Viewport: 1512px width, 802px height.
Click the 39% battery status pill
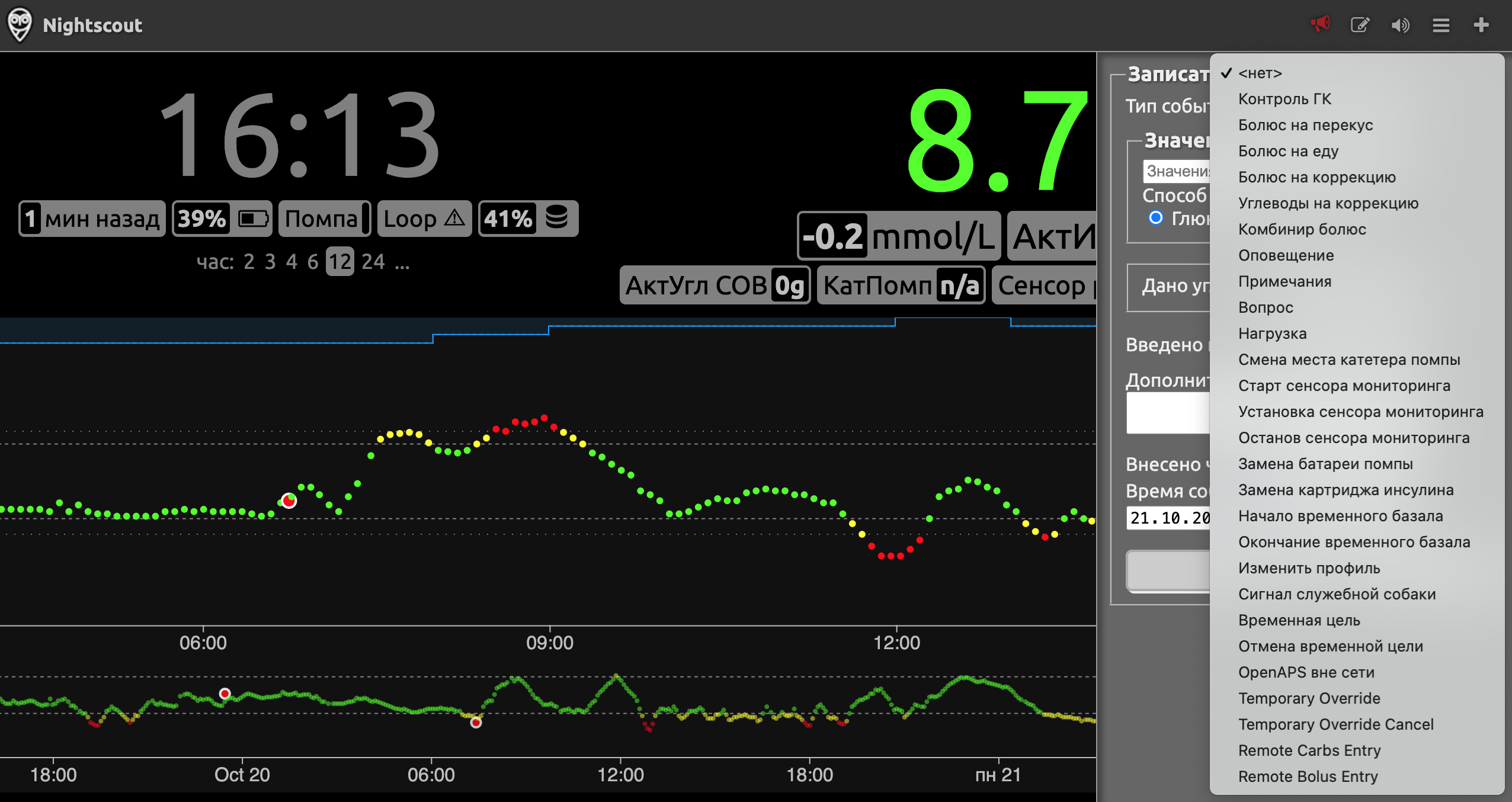point(222,219)
